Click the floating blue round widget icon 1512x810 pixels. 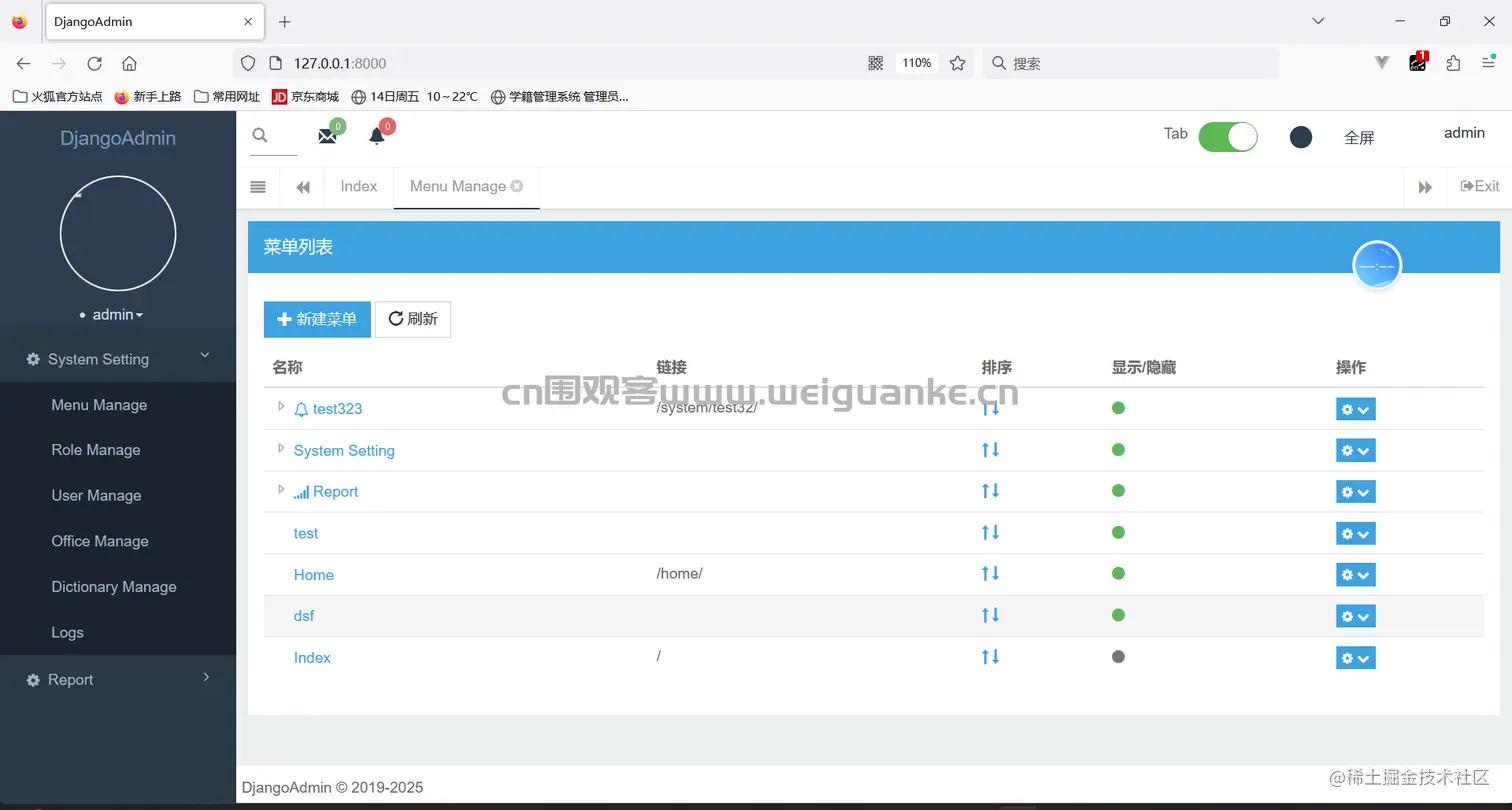pos(1377,266)
